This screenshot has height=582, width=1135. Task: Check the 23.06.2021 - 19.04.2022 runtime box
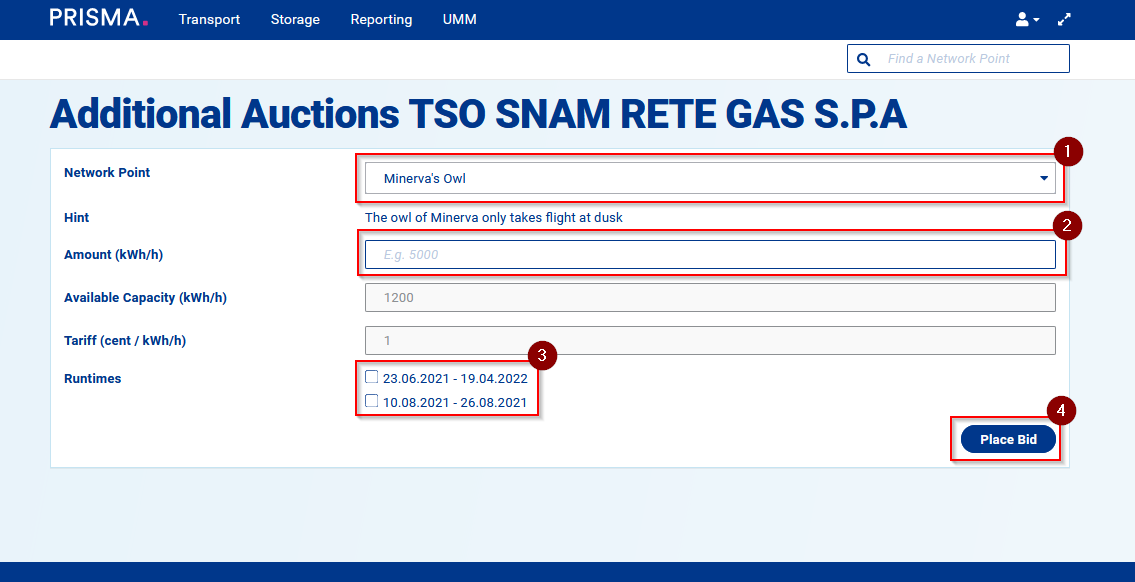pyautogui.click(x=372, y=378)
